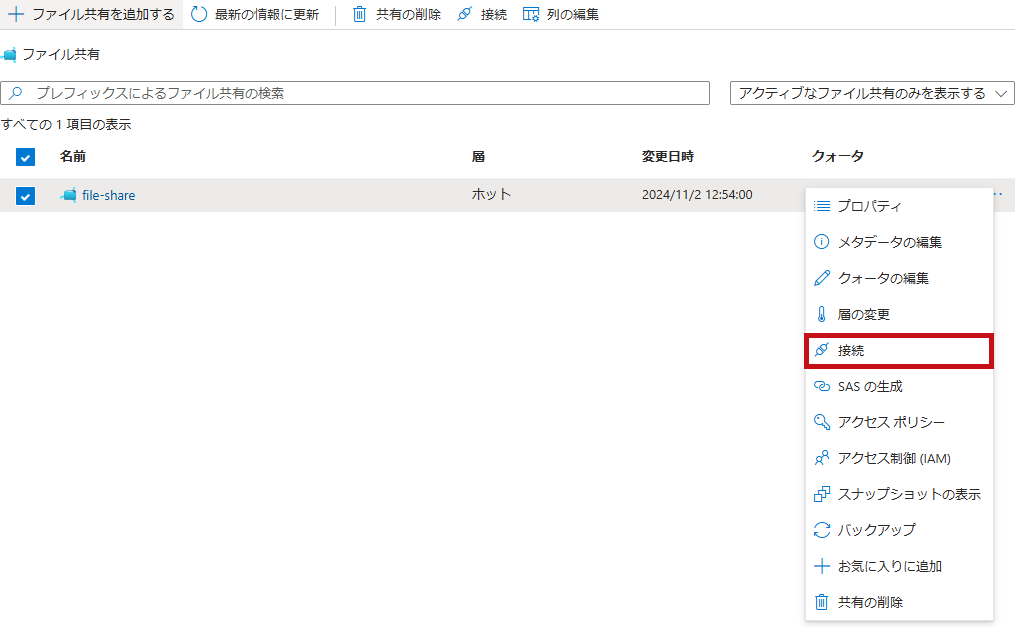Open the file-share link
This screenshot has width=1016, height=627.
[x=108, y=196]
